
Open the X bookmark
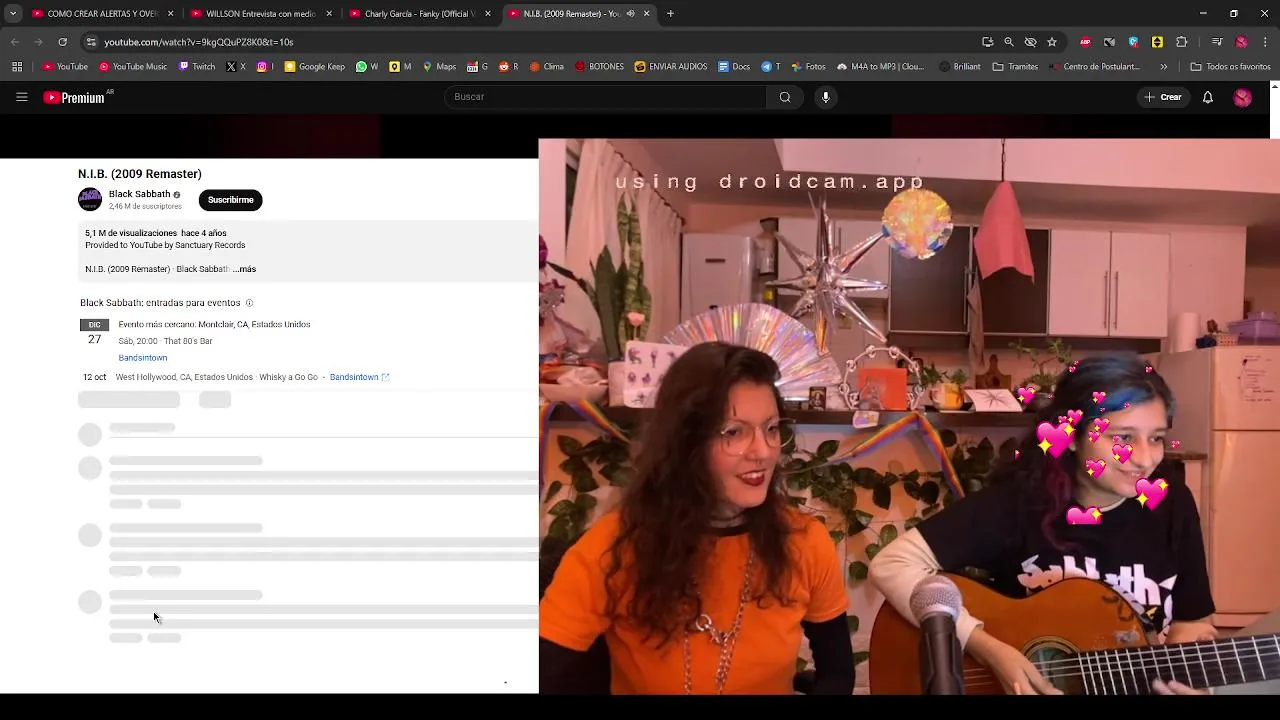236,67
